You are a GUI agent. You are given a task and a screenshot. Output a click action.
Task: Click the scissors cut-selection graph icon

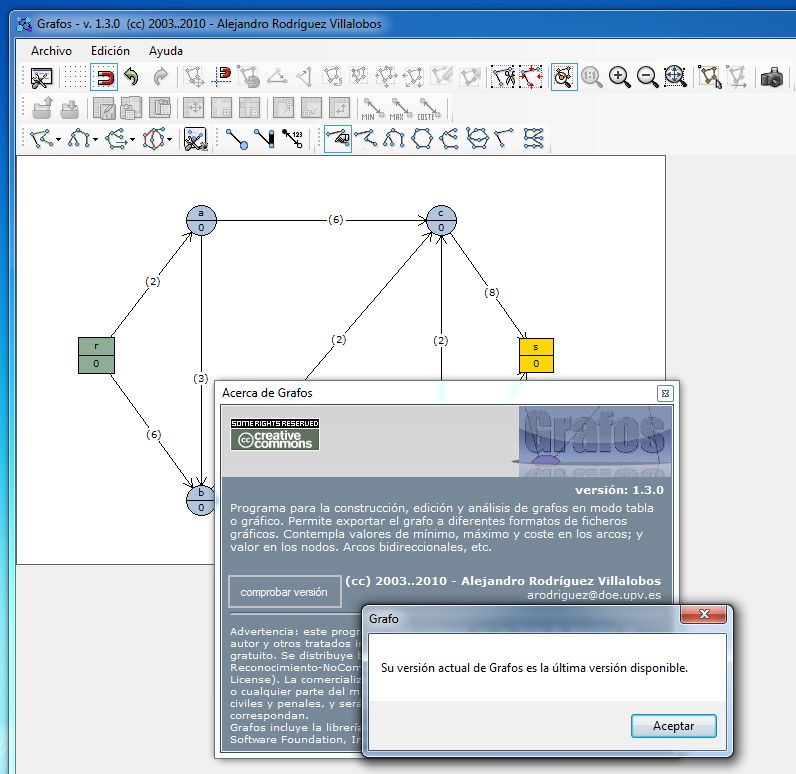tap(504, 77)
